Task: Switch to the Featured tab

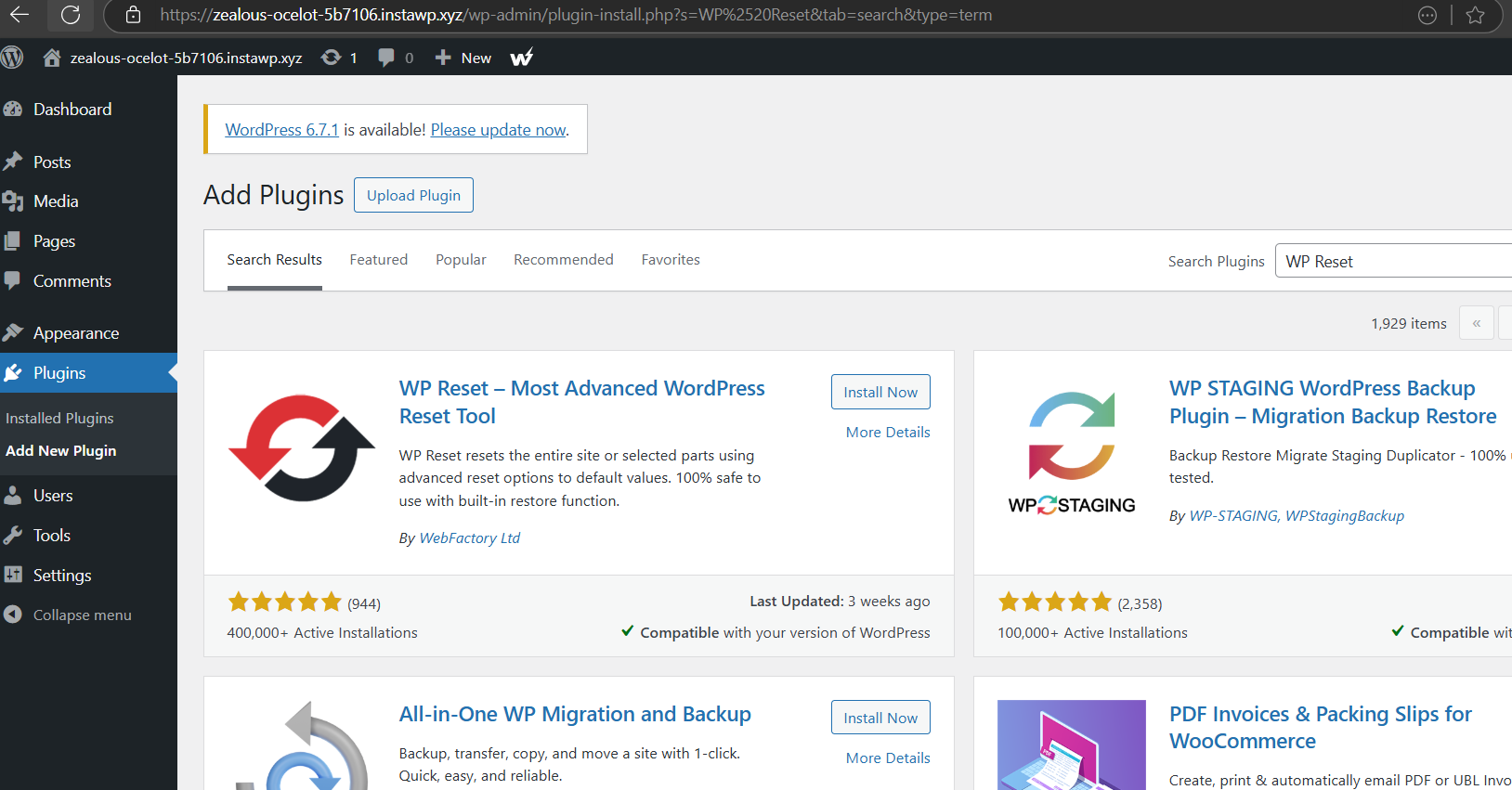Action: (x=379, y=260)
